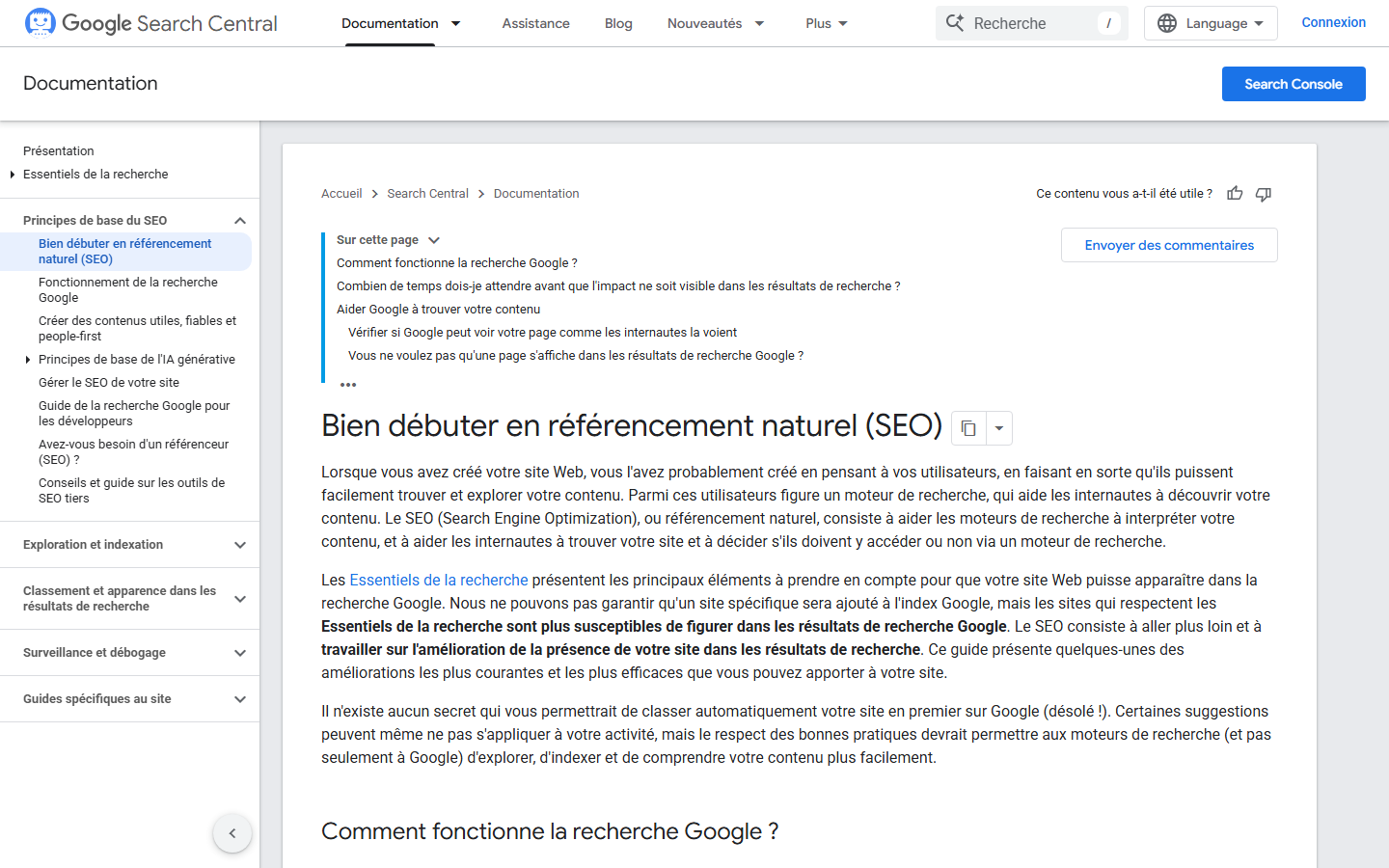Expand Principes de base de l'IA générative
Image resolution: width=1389 pixels, height=868 pixels.
tap(27, 360)
